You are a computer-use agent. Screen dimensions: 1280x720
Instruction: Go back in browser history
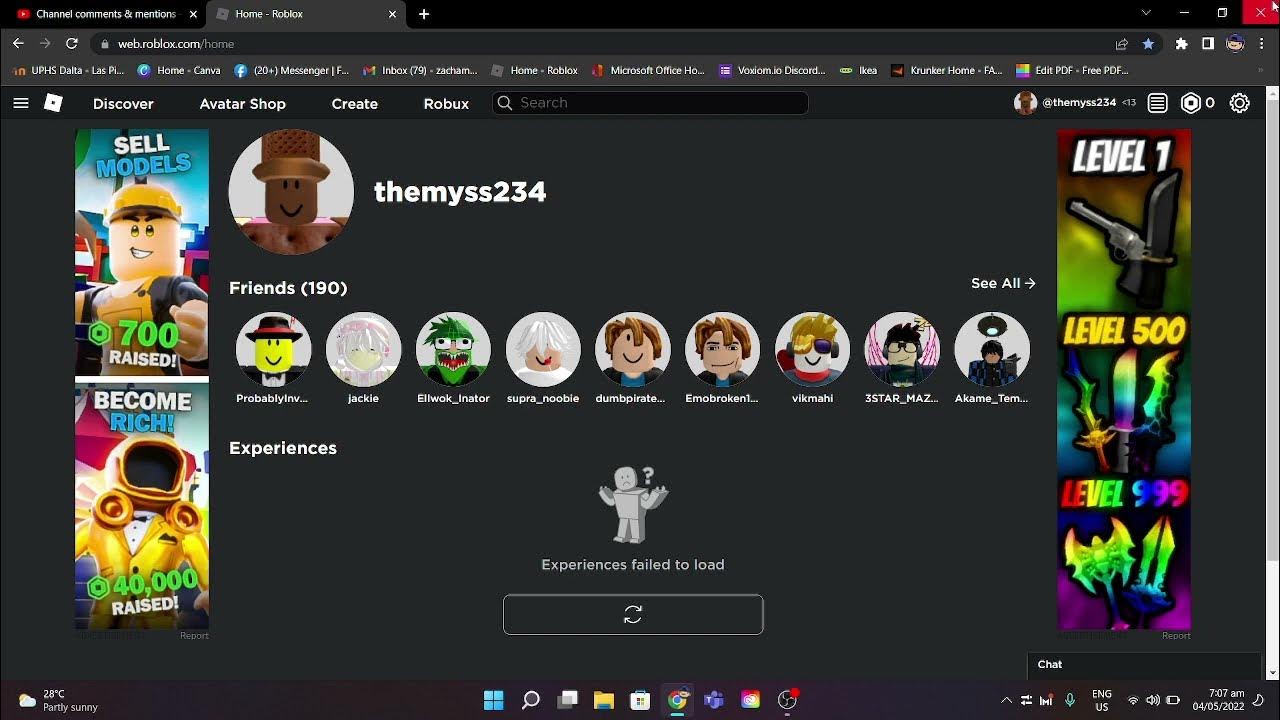point(18,44)
